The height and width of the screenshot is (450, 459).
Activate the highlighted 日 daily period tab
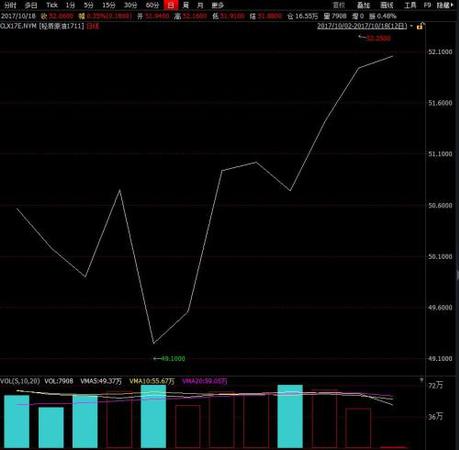point(171,5)
